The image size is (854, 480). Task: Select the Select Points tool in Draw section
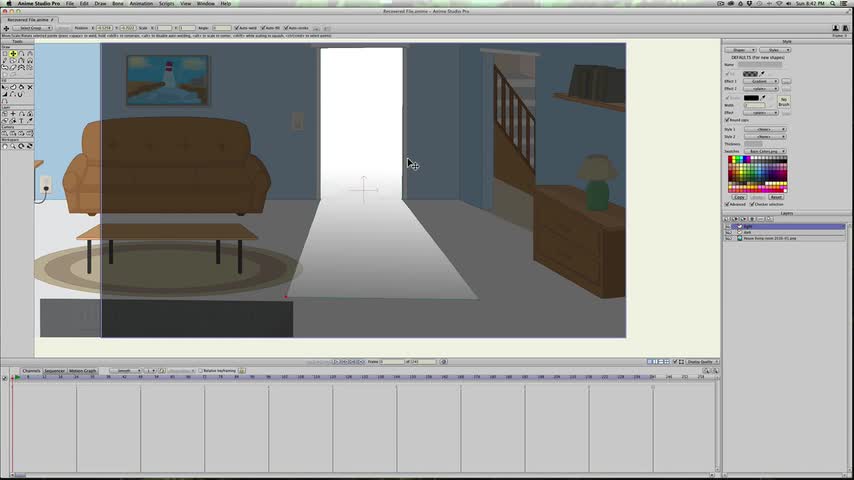pyautogui.click(x=5, y=53)
